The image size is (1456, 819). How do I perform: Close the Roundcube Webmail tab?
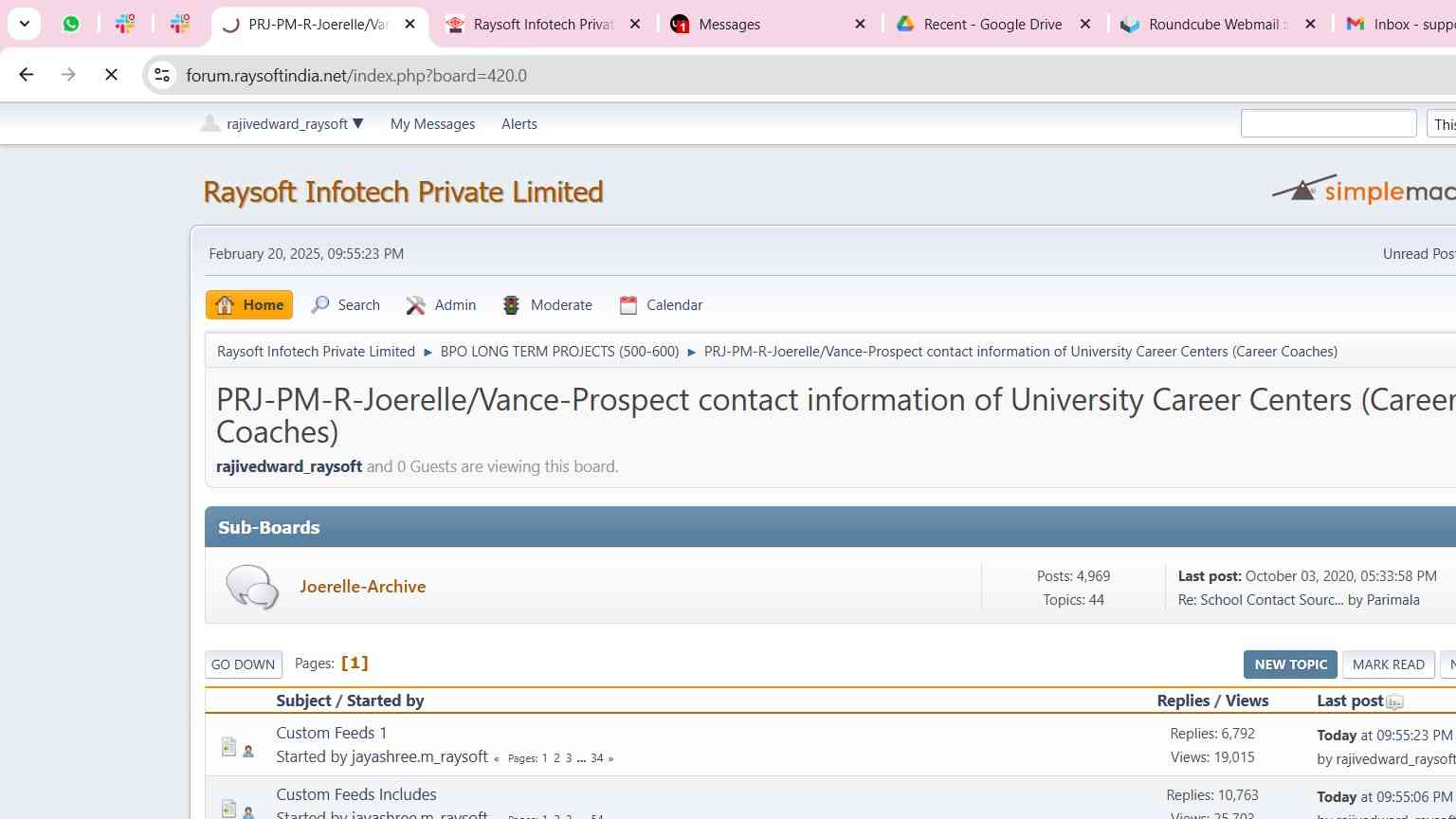1310,24
